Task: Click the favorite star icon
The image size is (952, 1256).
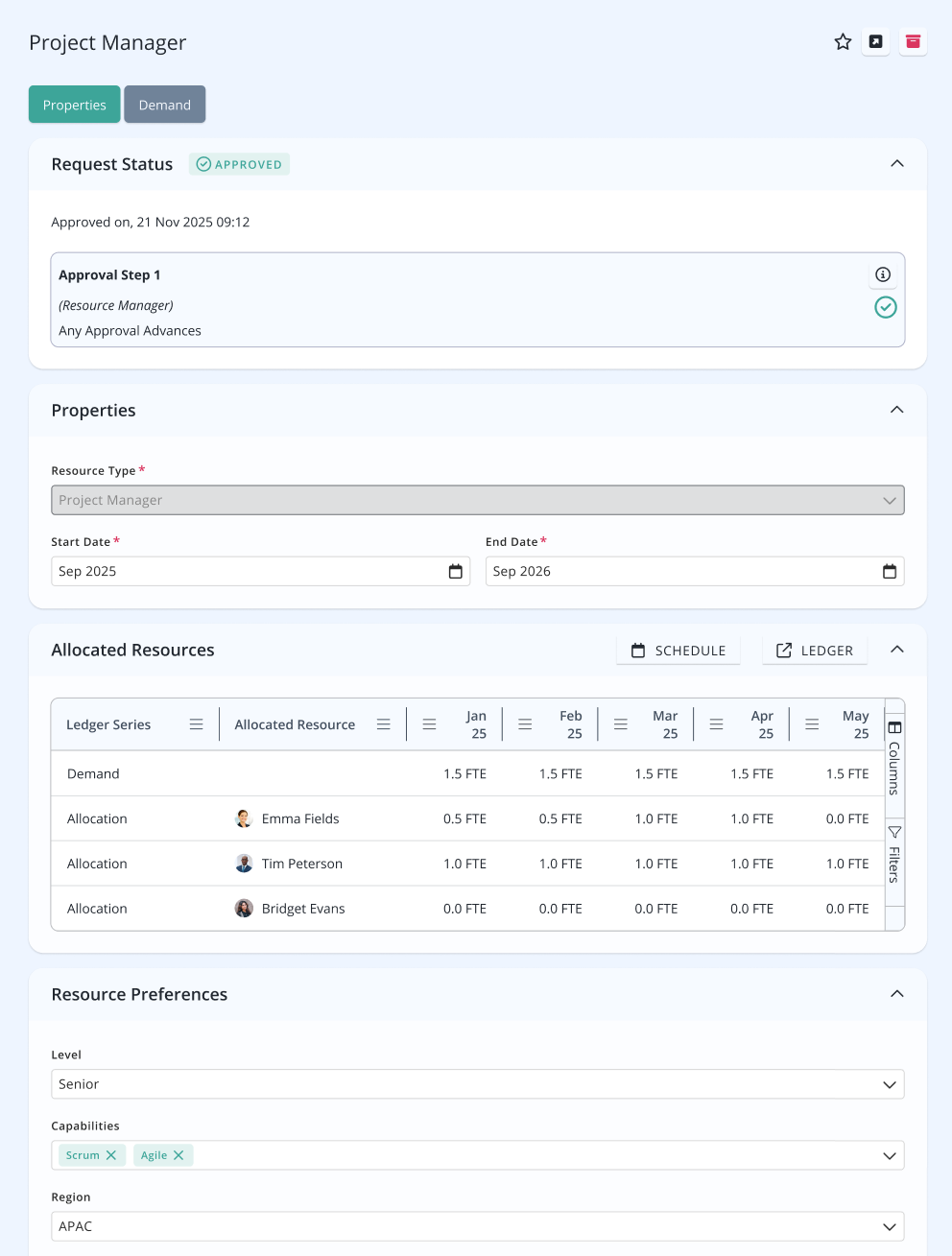Action: tap(843, 41)
